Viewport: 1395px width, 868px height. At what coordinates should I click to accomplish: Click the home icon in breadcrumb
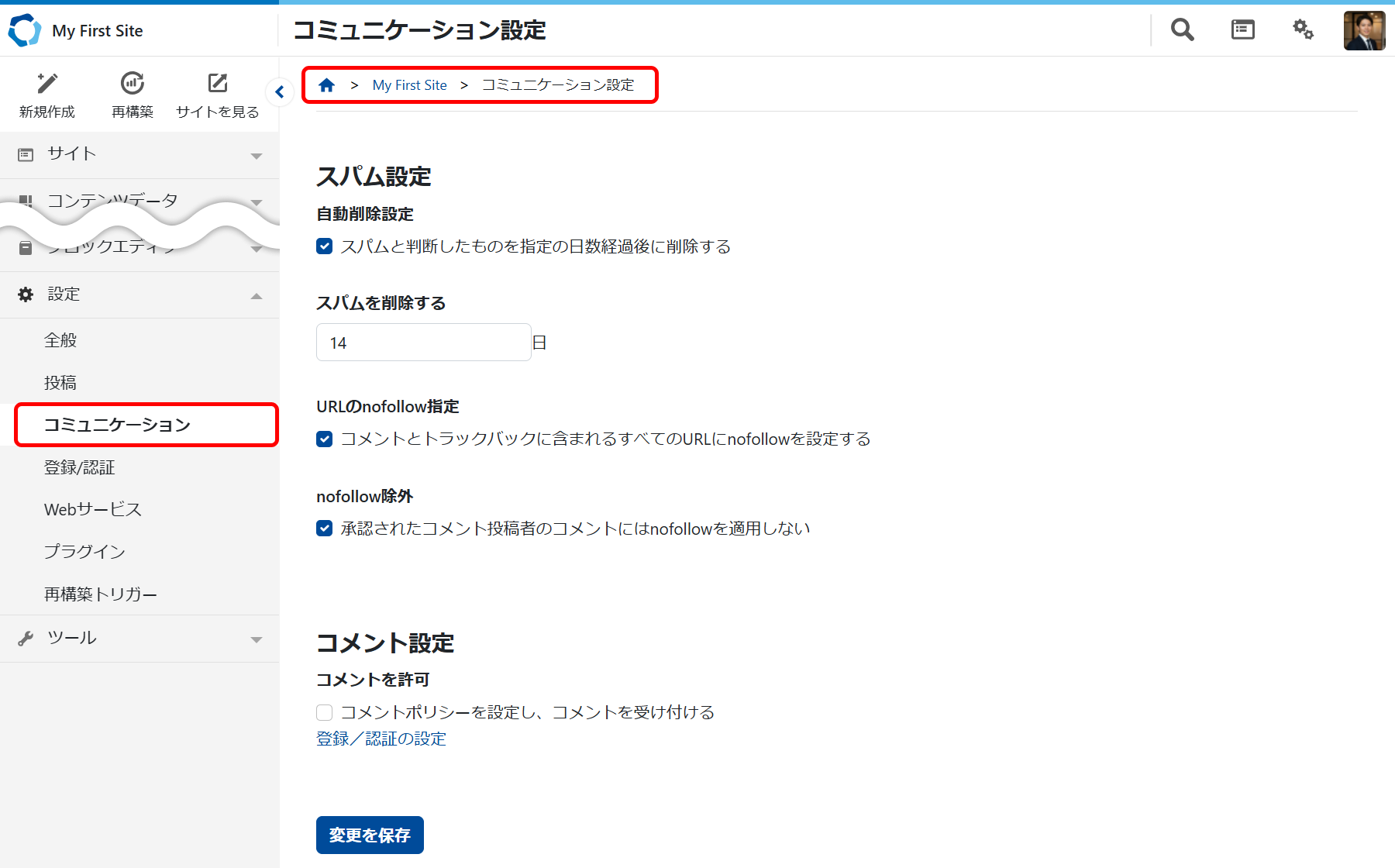click(x=326, y=85)
